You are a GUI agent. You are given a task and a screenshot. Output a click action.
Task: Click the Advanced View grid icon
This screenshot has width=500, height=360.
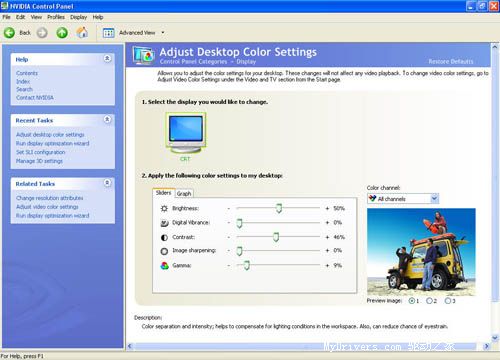pyautogui.click(x=108, y=33)
